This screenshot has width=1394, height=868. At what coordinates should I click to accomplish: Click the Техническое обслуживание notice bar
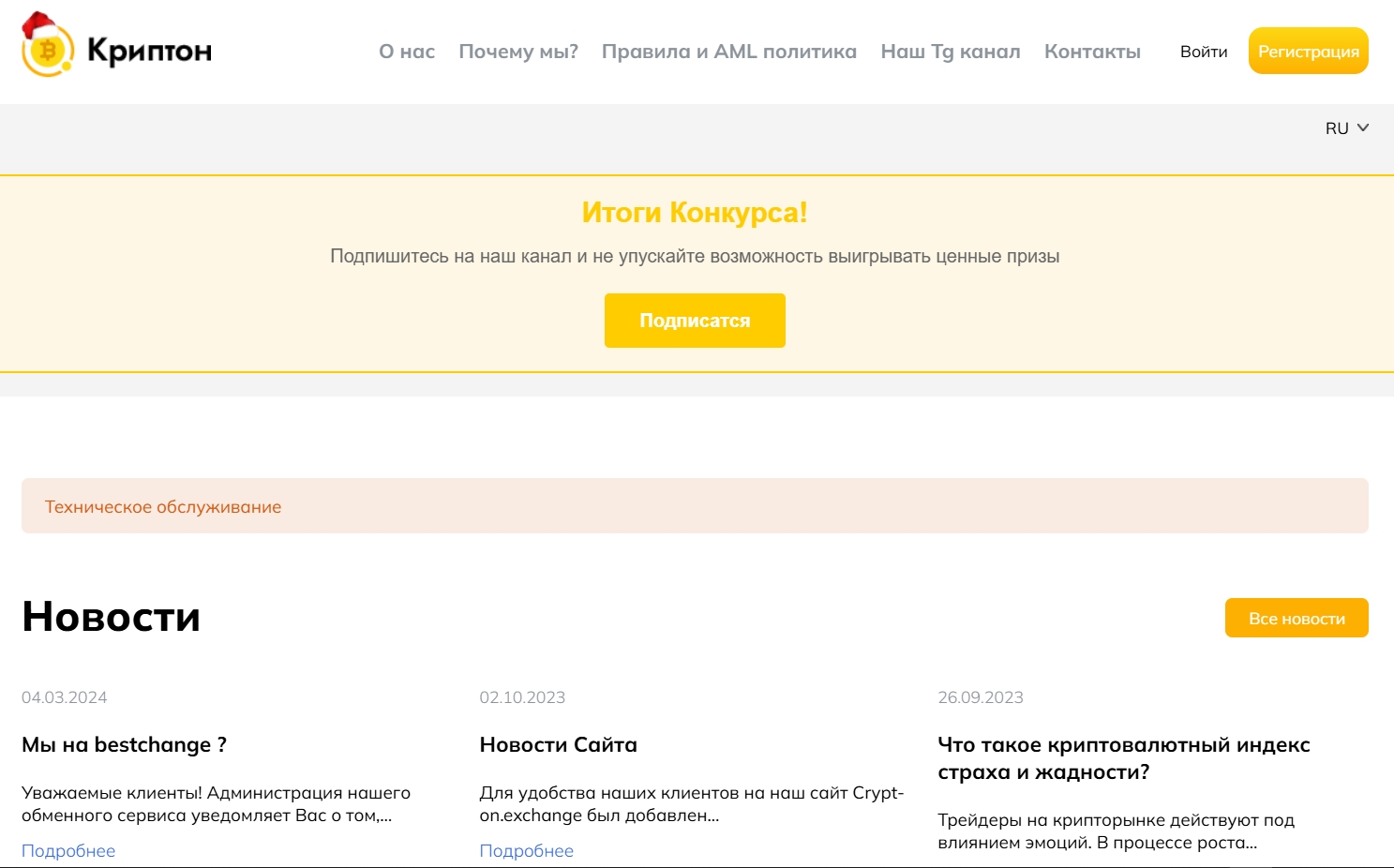695,506
